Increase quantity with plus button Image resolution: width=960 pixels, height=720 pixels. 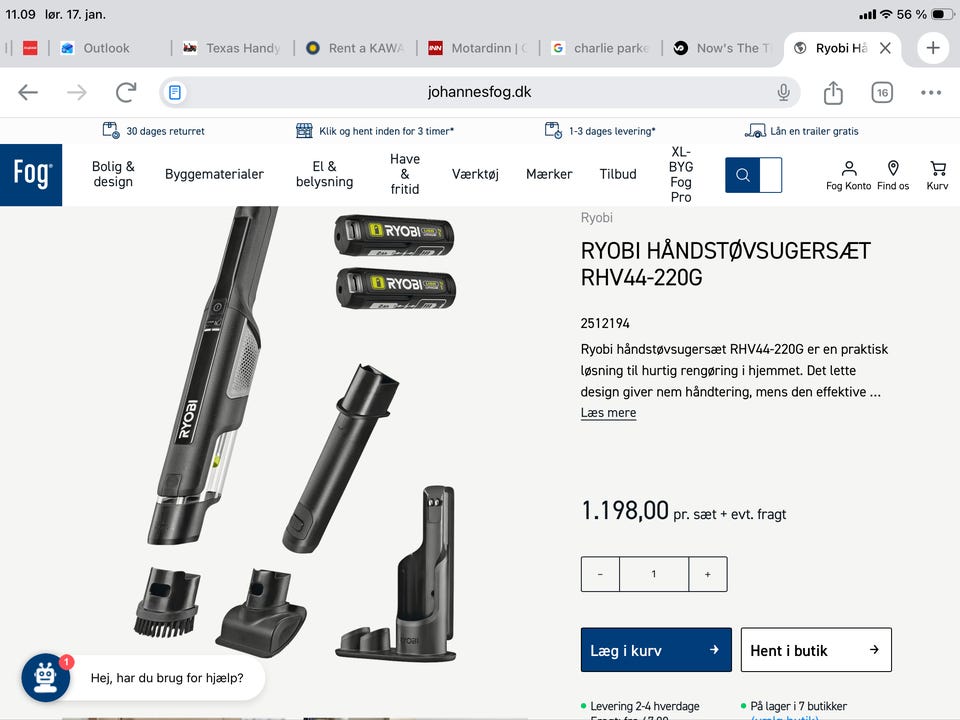coord(708,574)
